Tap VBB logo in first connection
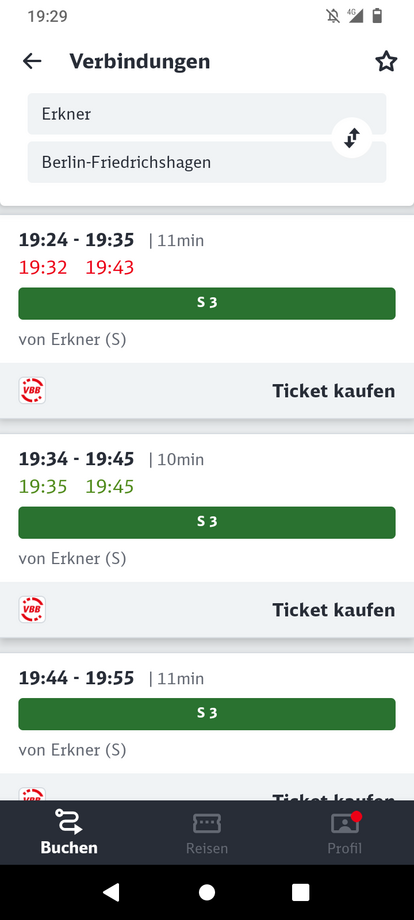Screen dimensions: 414x920 [x=32, y=391]
